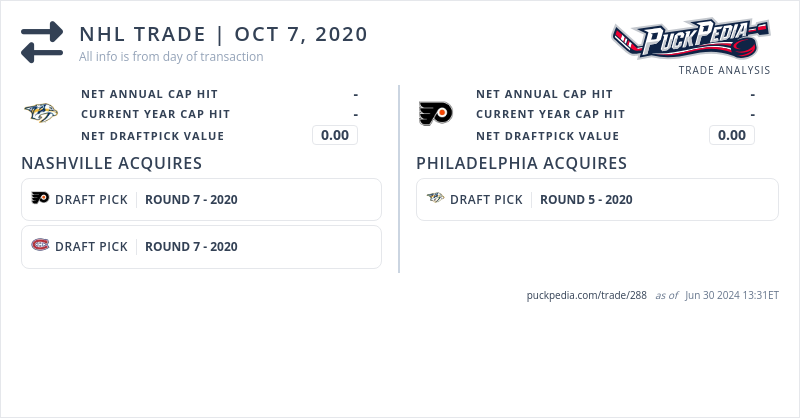The height and width of the screenshot is (418, 800).
Task: Click the Trade Analysis label under the logo
Action: tap(724, 70)
